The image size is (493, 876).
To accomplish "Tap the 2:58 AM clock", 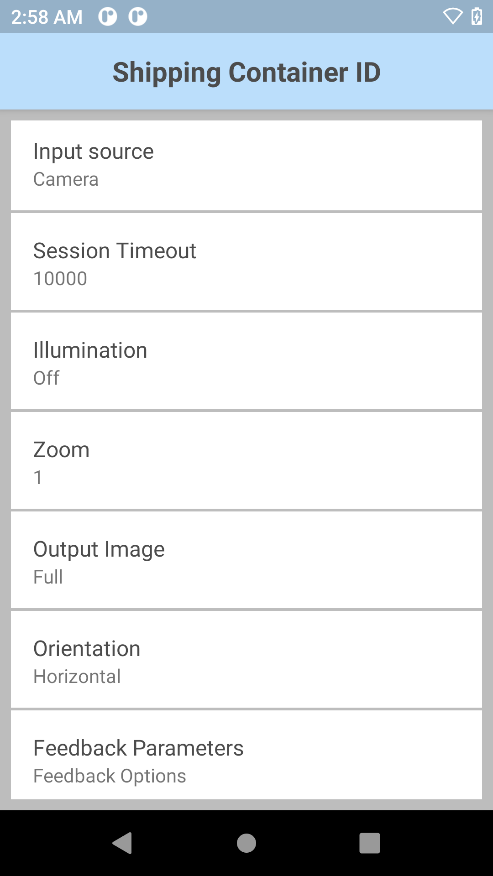I will point(47,17).
